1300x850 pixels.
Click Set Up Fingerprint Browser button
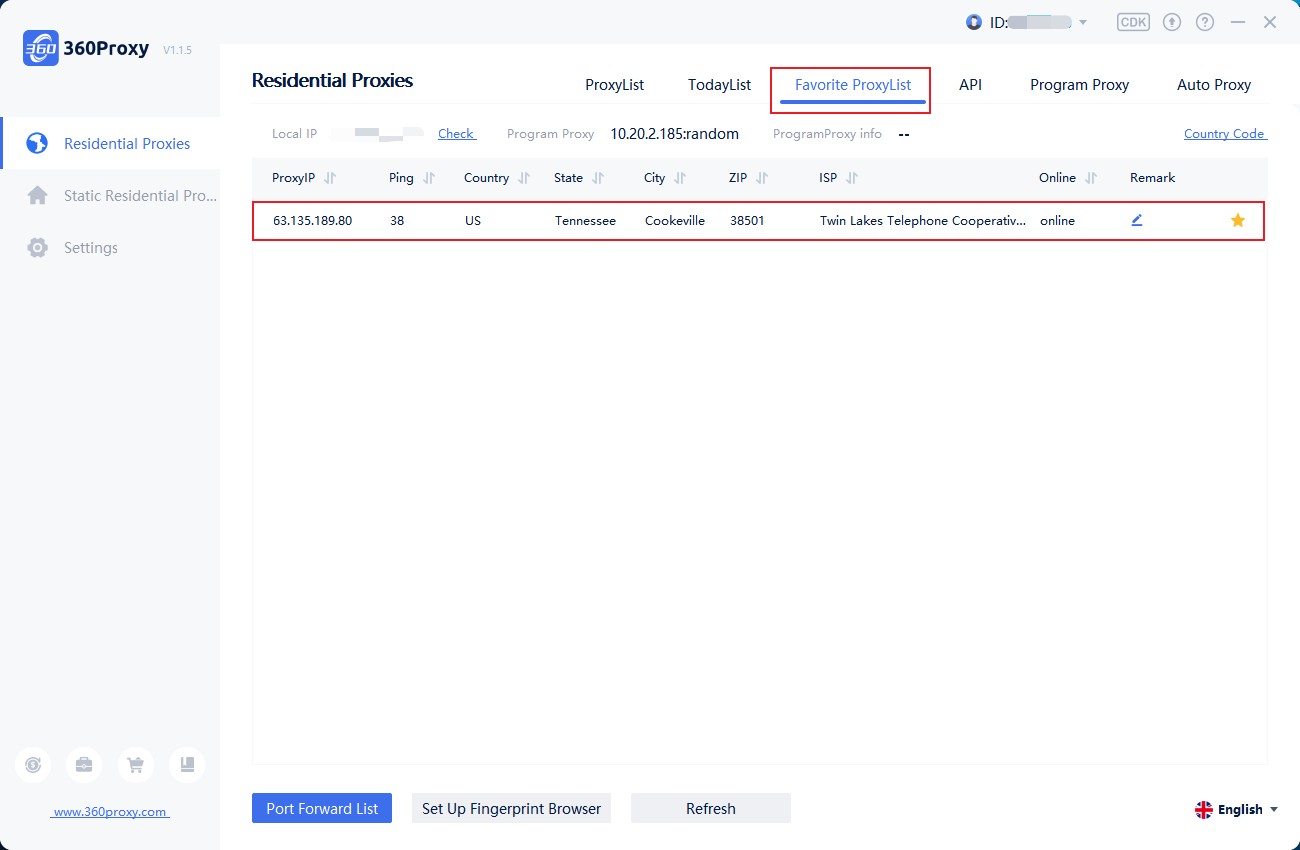pyautogui.click(x=511, y=808)
